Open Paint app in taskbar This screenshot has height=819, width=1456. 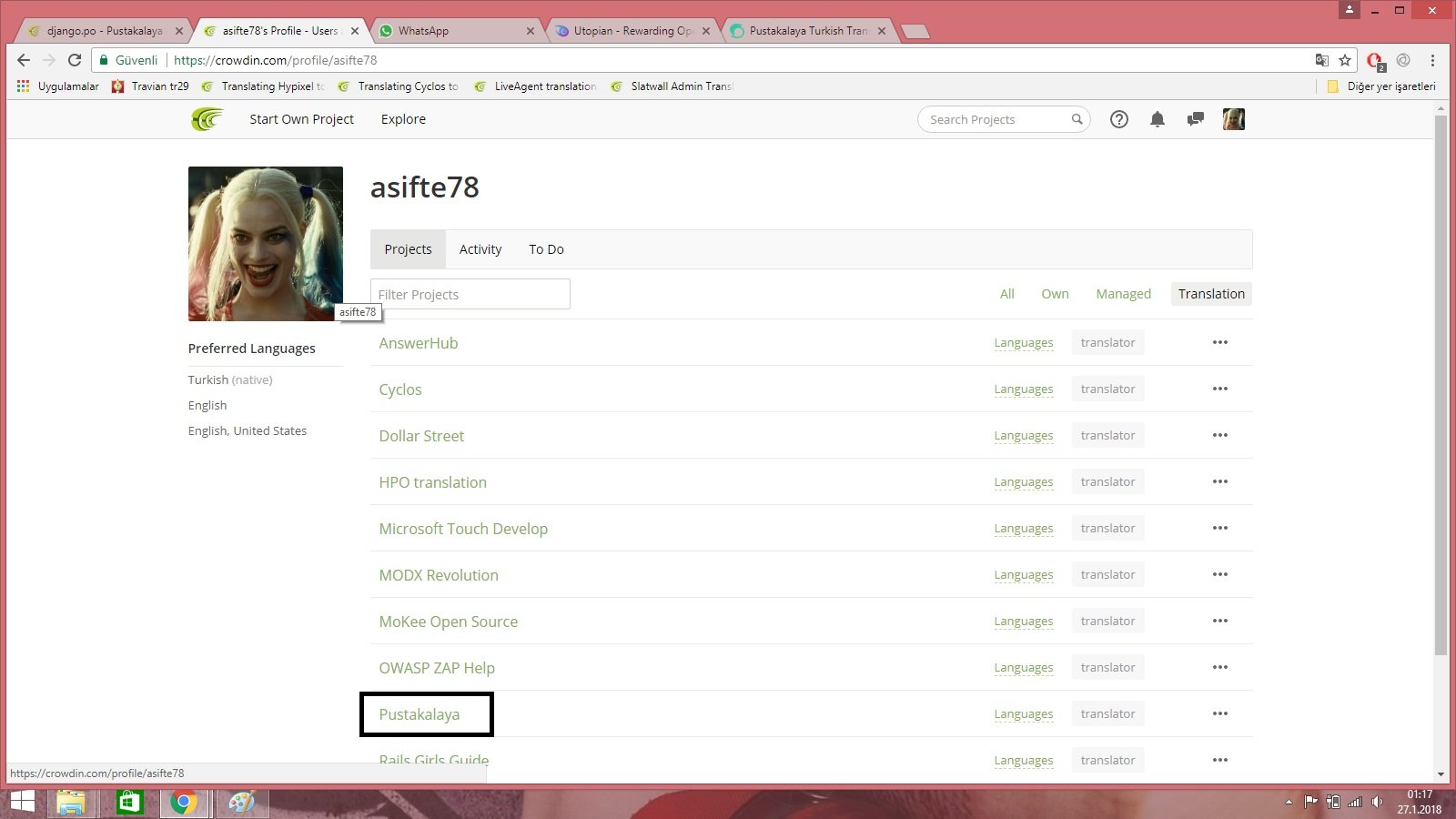click(x=241, y=803)
